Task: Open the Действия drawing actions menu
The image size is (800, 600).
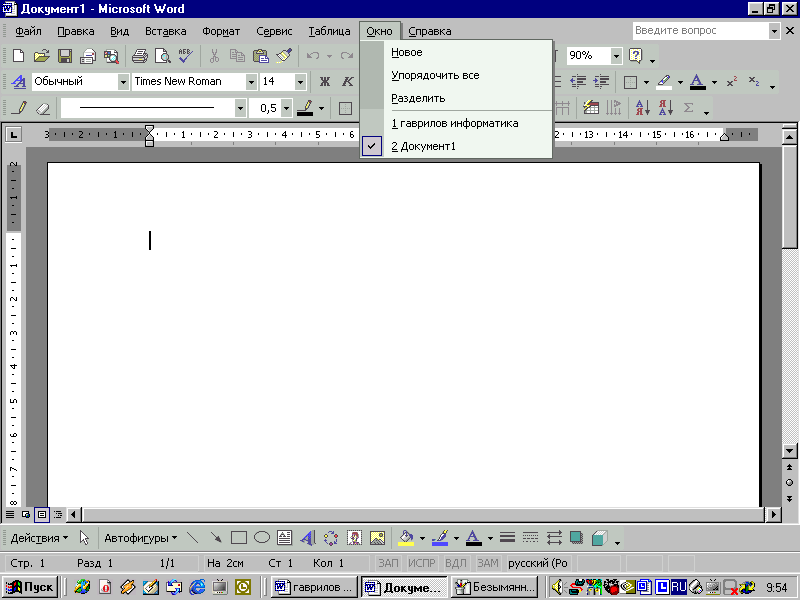Action: pyautogui.click(x=39, y=538)
